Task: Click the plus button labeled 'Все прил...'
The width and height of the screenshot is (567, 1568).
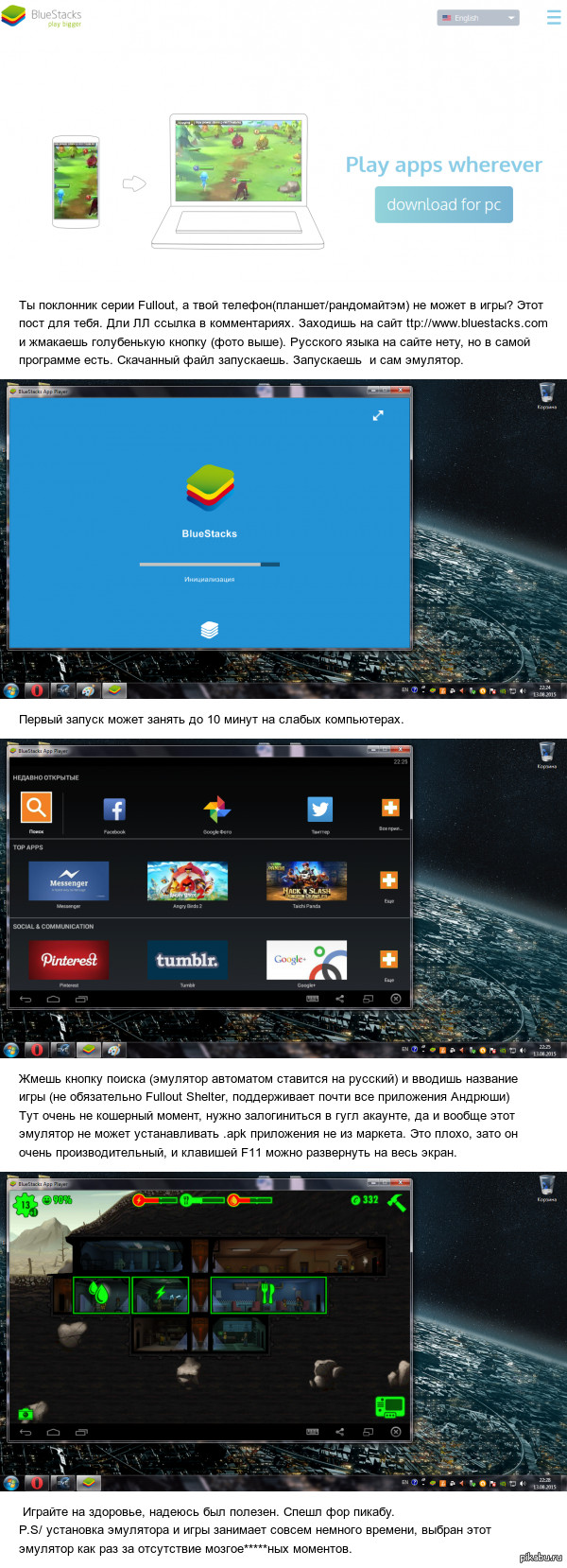Action: [390, 807]
